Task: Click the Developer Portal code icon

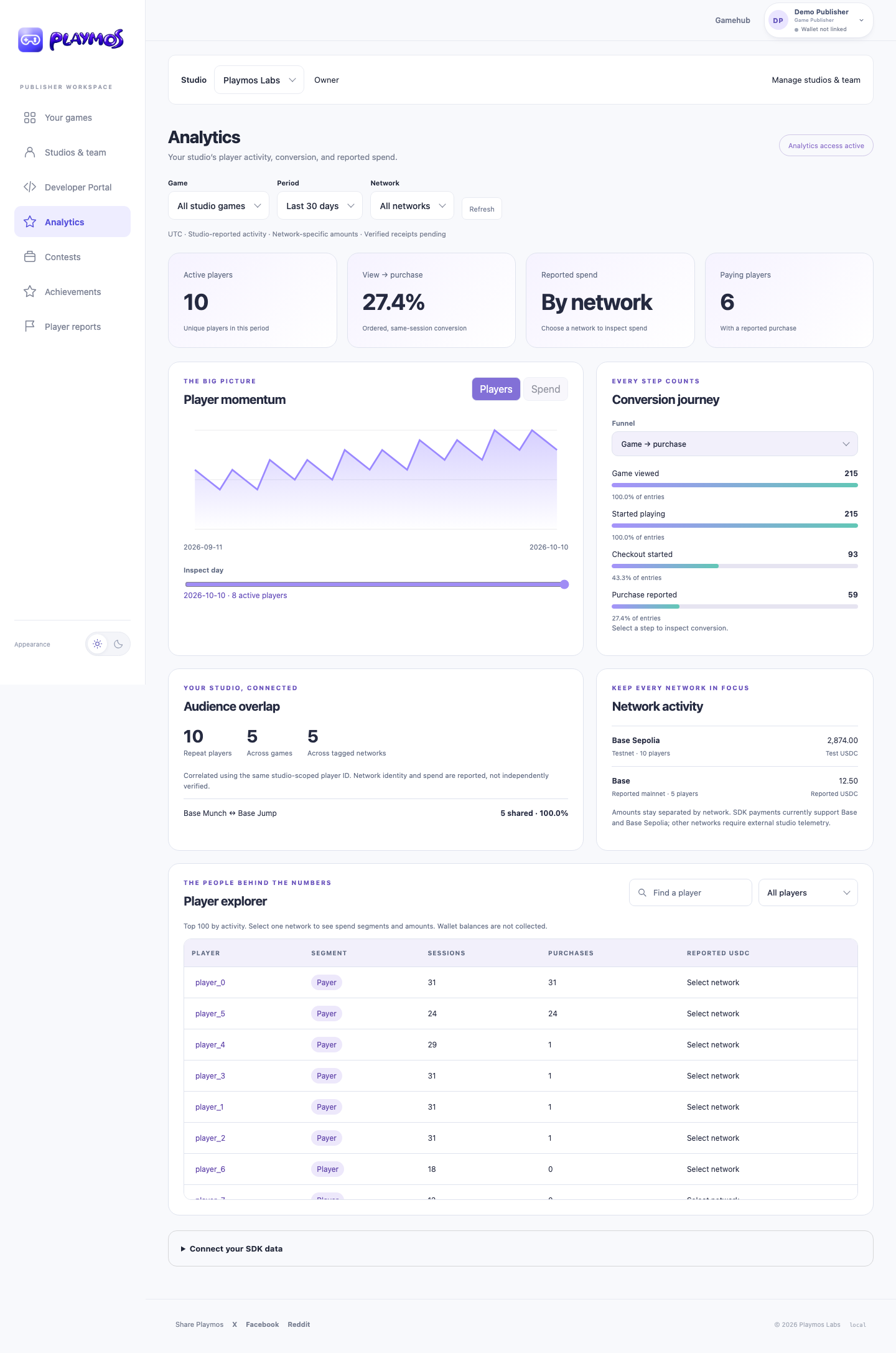Action: [x=30, y=187]
